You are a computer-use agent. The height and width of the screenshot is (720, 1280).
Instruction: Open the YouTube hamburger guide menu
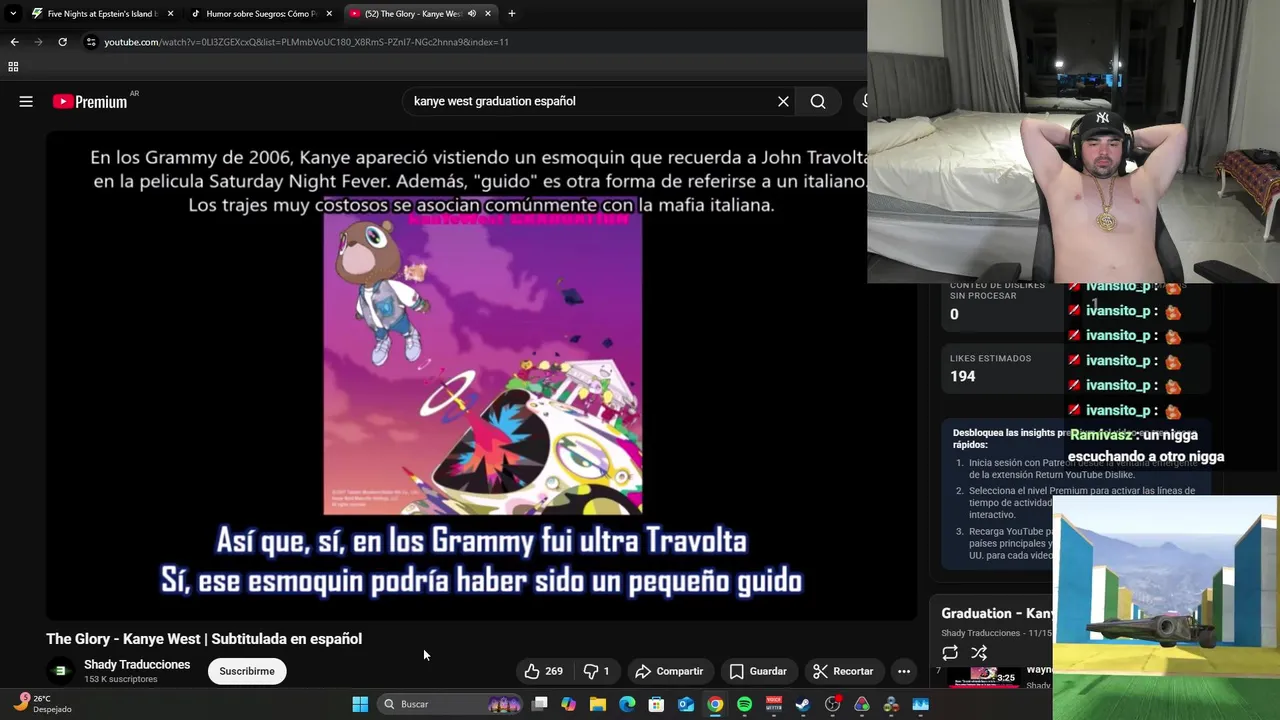click(x=26, y=101)
